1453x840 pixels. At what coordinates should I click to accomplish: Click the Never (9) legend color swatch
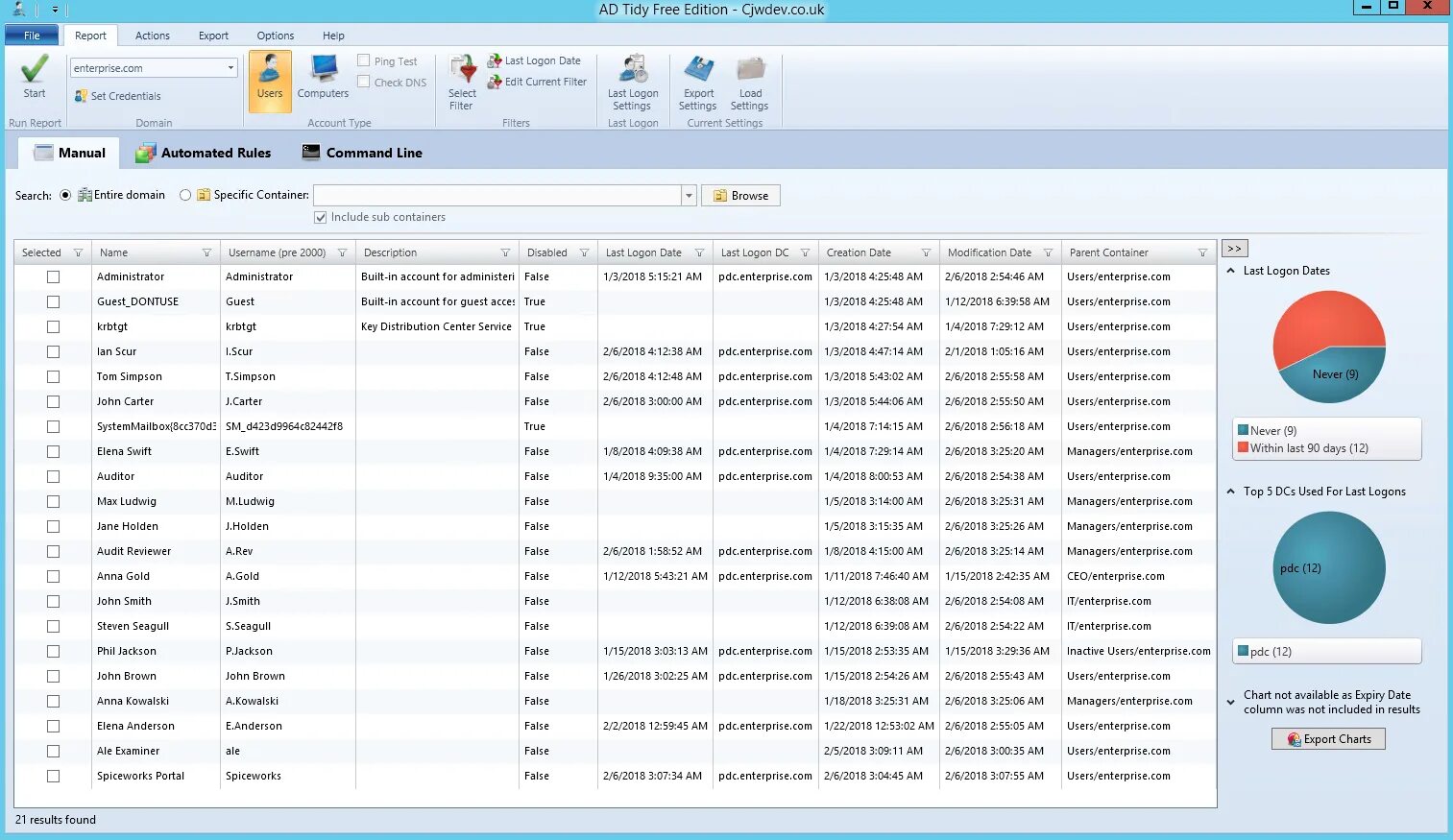click(x=1243, y=430)
